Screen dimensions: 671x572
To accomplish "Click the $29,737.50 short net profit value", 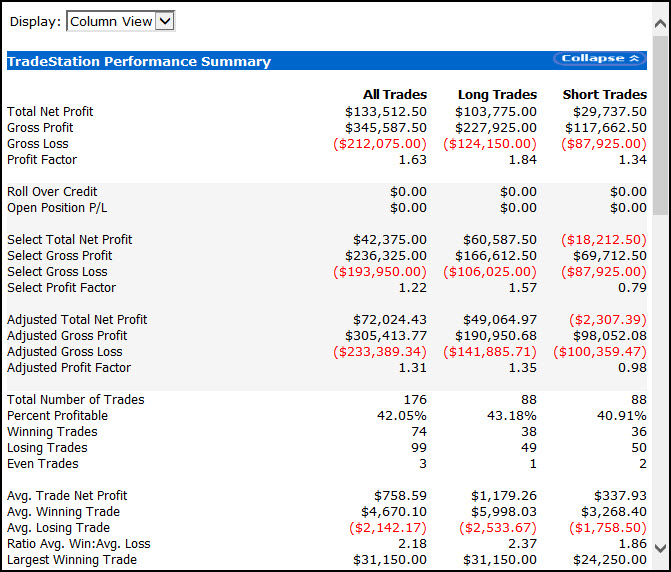I will [610, 112].
